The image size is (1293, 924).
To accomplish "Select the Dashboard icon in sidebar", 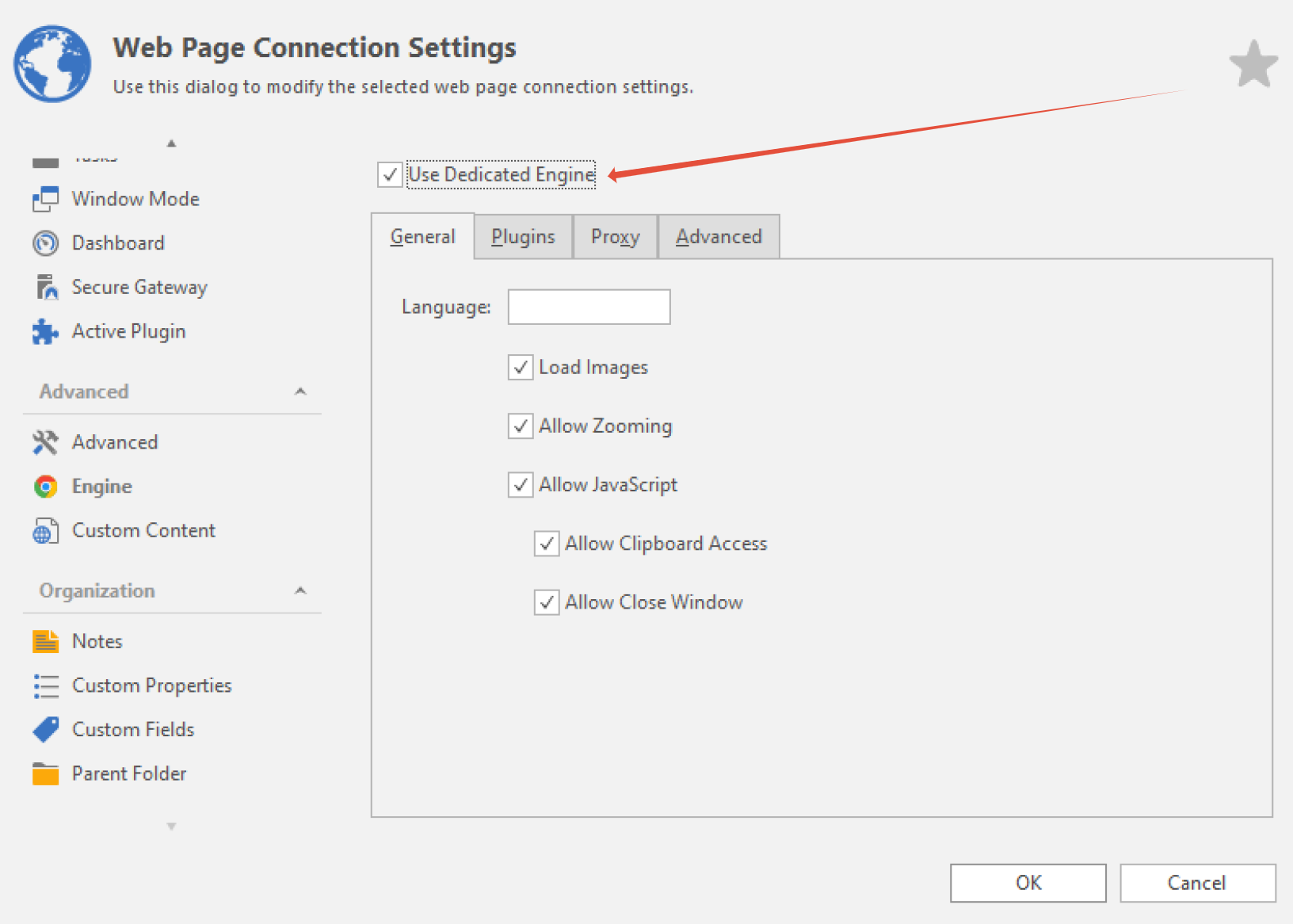I will click(45, 243).
